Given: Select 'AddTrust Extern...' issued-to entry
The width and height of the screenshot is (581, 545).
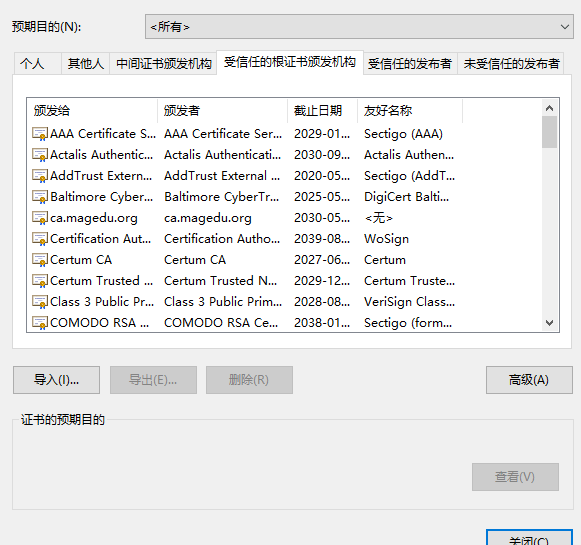Looking at the screenshot, I should [x=101, y=176].
